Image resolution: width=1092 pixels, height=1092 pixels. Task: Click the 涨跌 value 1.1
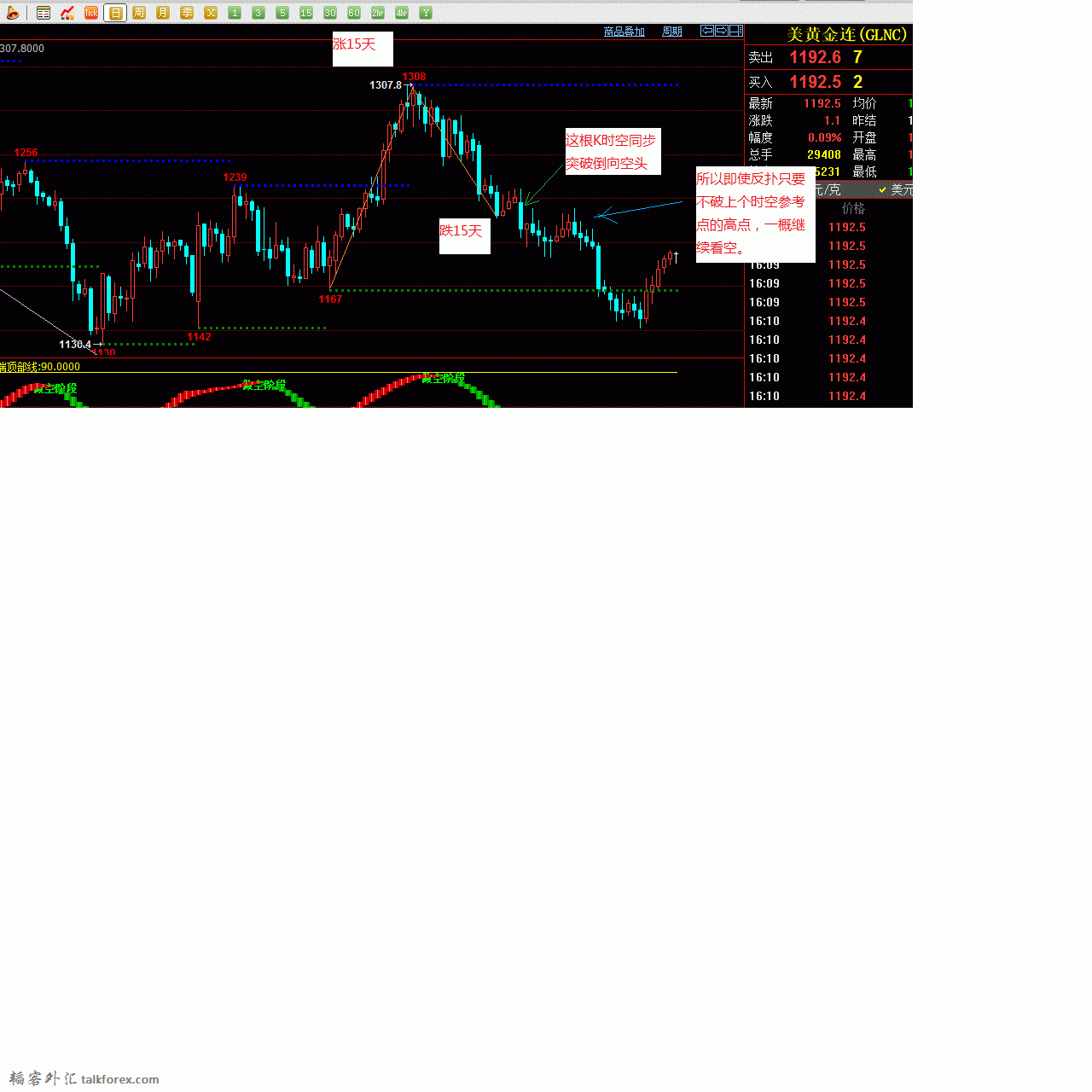(832, 120)
